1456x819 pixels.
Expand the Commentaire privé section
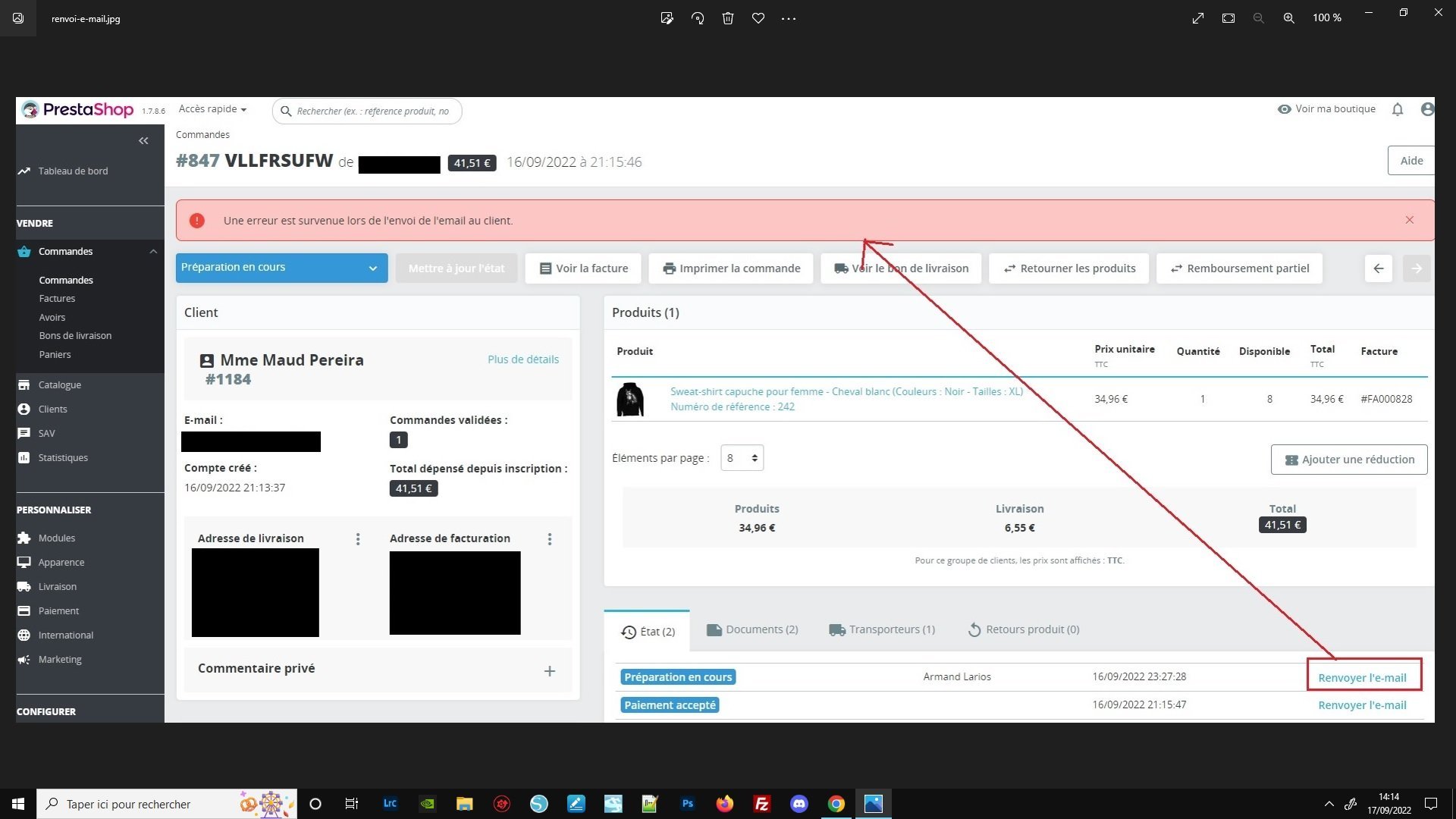pos(550,671)
